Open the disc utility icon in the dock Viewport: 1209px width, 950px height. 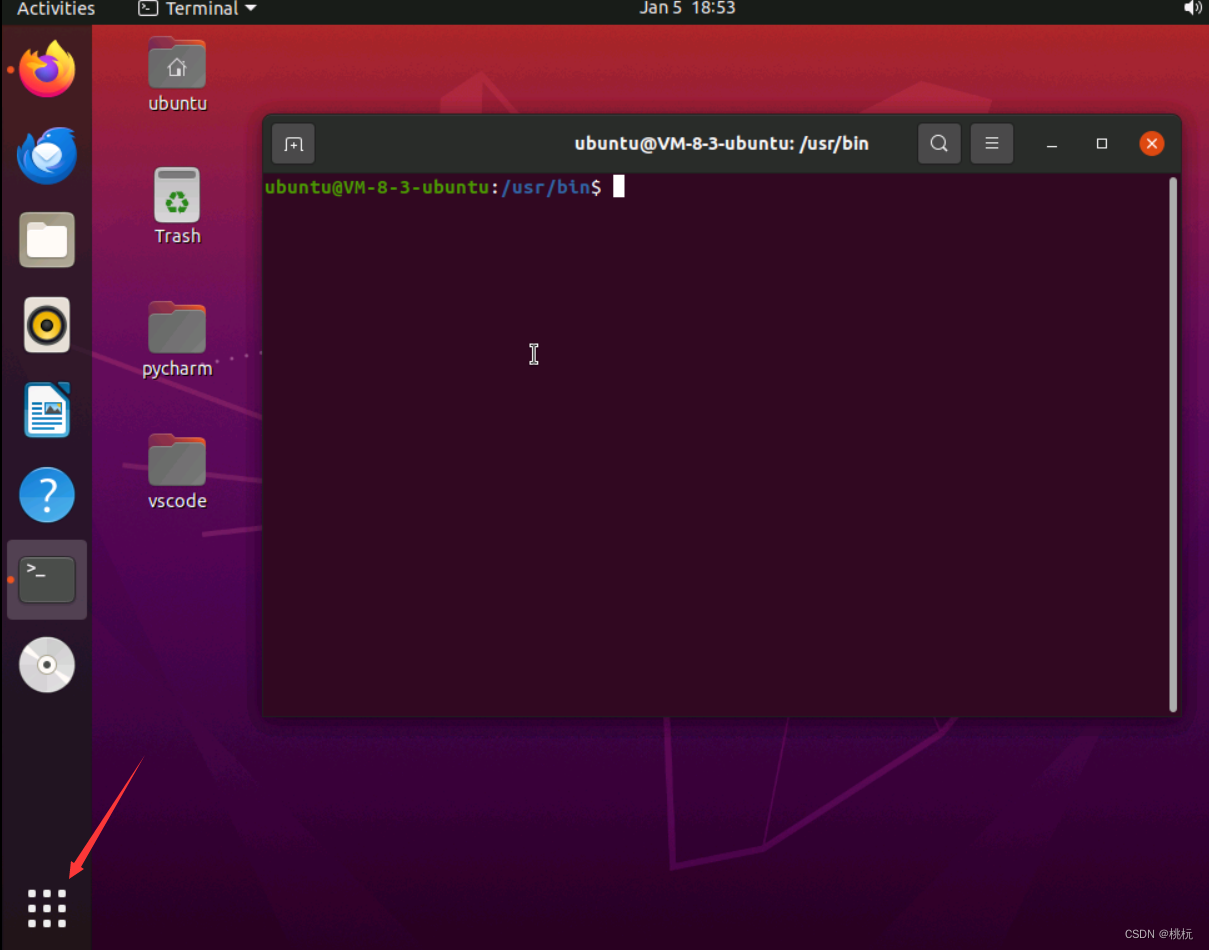46,664
